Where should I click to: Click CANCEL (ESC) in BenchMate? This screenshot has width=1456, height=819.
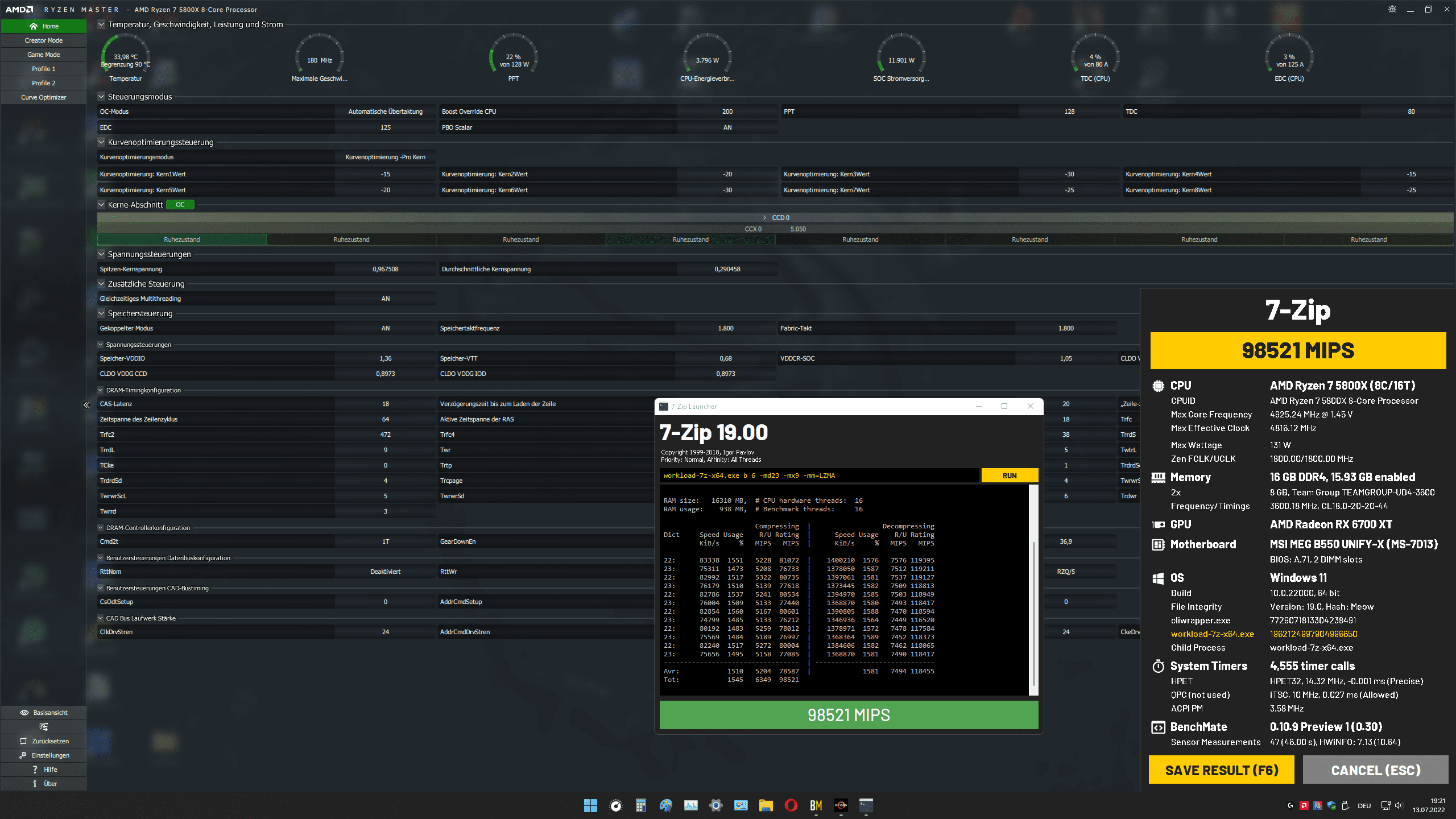coord(1375,770)
